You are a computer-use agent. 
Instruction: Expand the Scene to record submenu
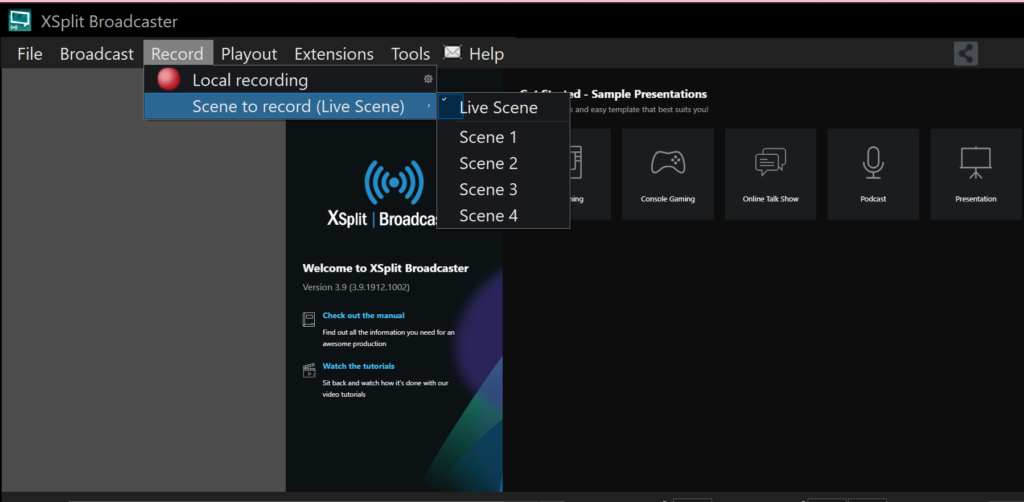(291, 106)
